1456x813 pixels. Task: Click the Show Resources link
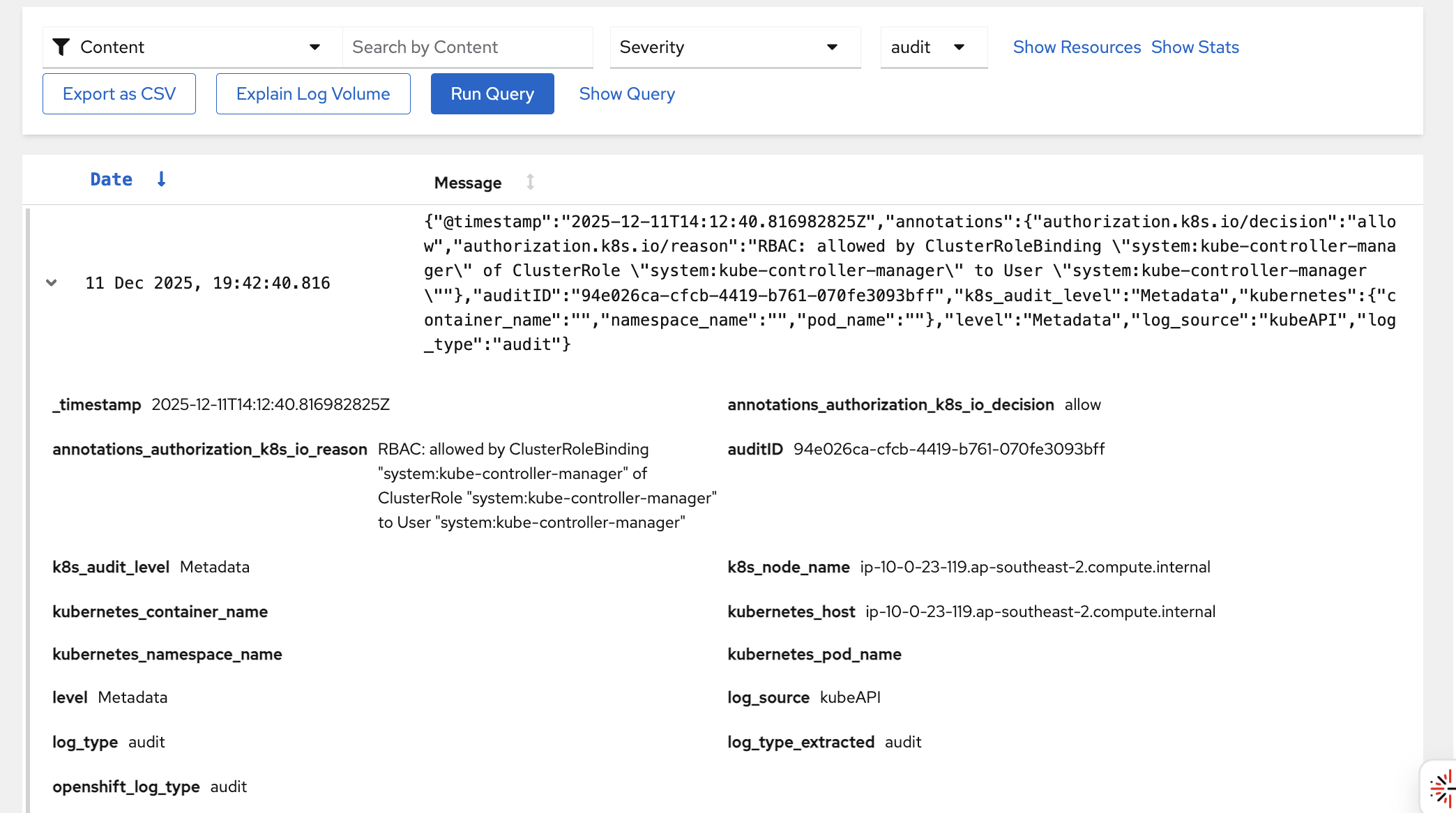(1077, 47)
